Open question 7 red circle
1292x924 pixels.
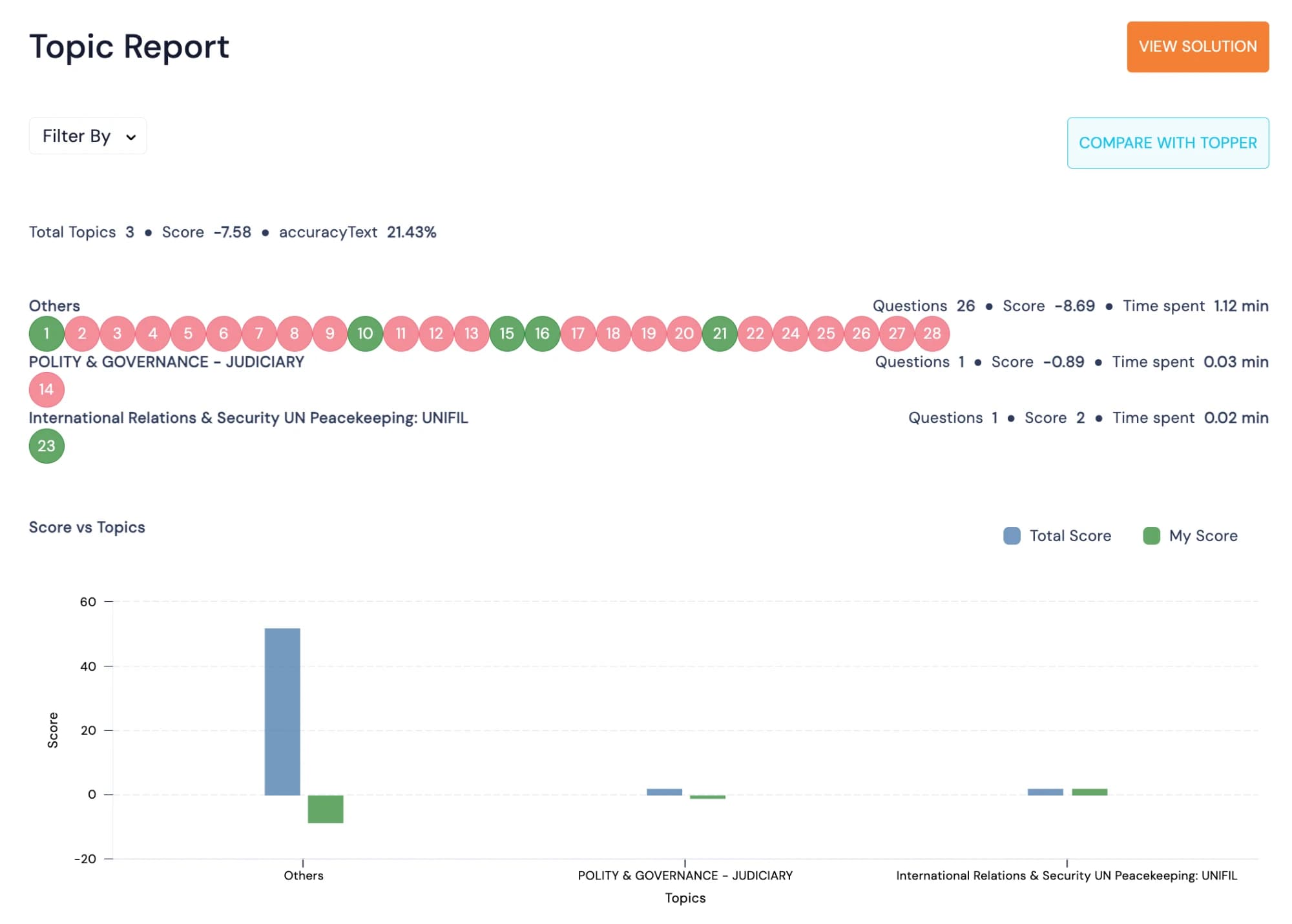tap(259, 333)
